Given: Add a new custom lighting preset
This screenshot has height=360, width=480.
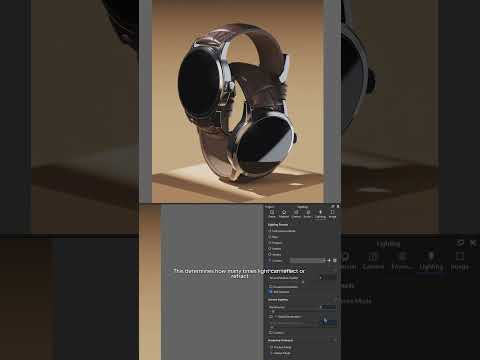Looking at the screenshot, I should [x=329, y=260].
